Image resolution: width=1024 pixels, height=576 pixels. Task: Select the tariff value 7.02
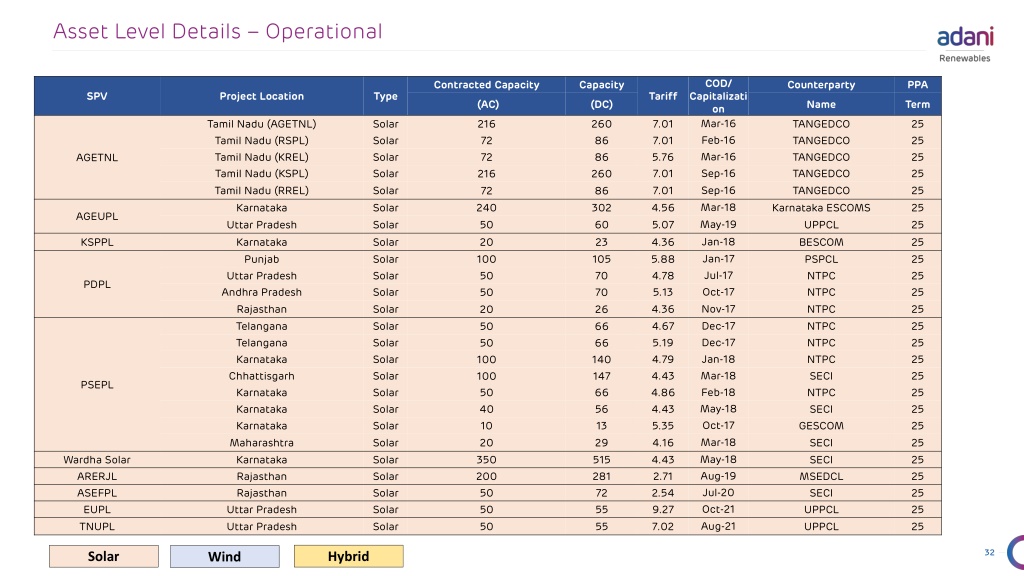click(x=662, y=526)
